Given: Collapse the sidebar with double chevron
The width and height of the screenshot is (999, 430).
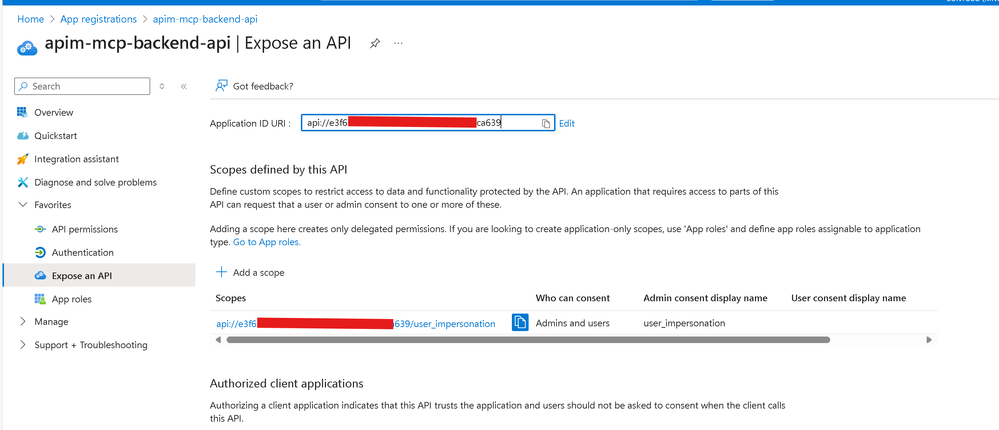Looking at the screenshot, I should pyautogui.click(x=183, y=87).
